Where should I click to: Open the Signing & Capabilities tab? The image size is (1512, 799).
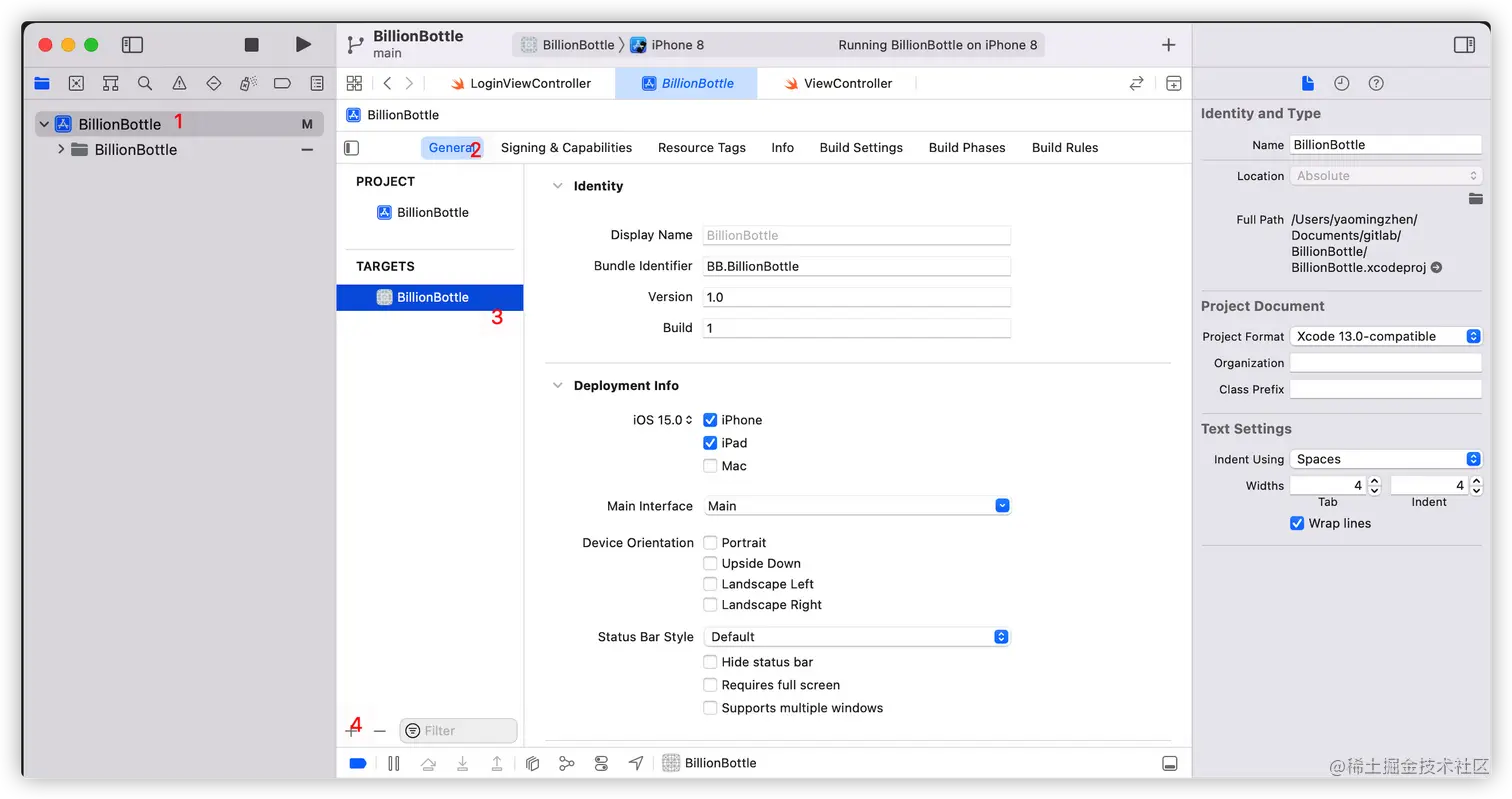tap(566, 147)
